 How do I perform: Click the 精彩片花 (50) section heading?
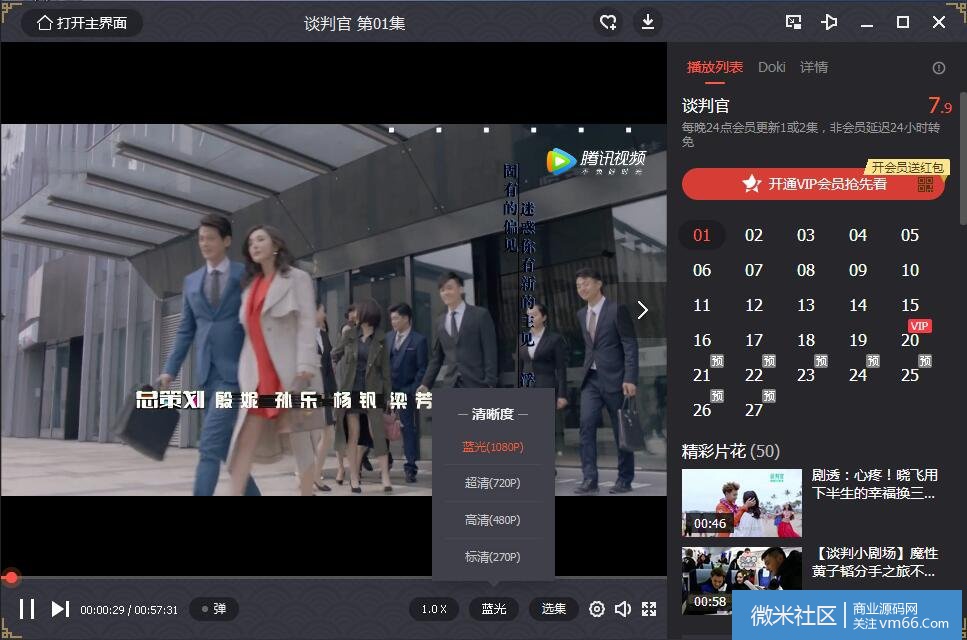pos(730,451)
